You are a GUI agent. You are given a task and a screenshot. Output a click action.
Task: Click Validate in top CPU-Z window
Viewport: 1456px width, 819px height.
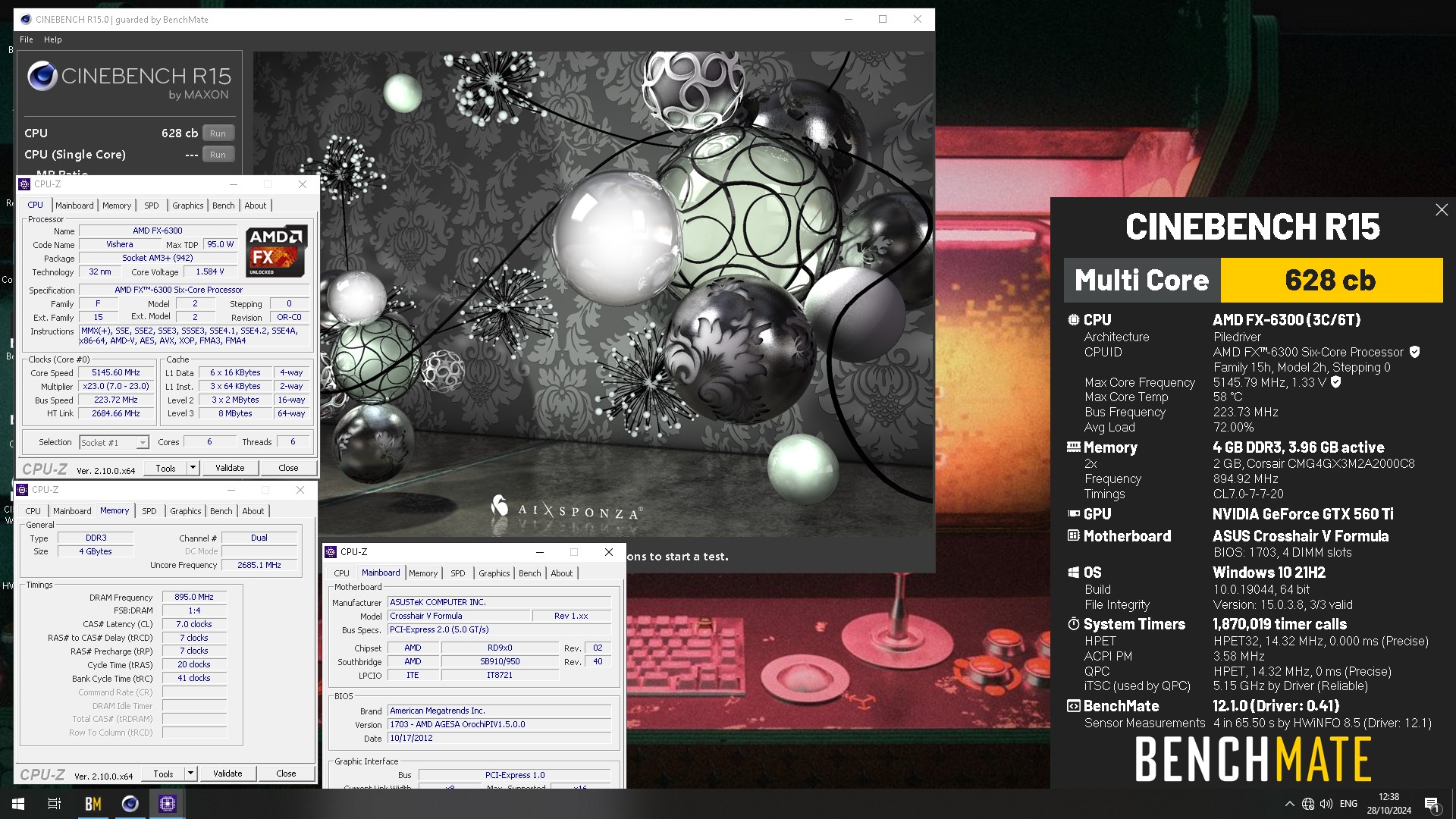point(230,468)
